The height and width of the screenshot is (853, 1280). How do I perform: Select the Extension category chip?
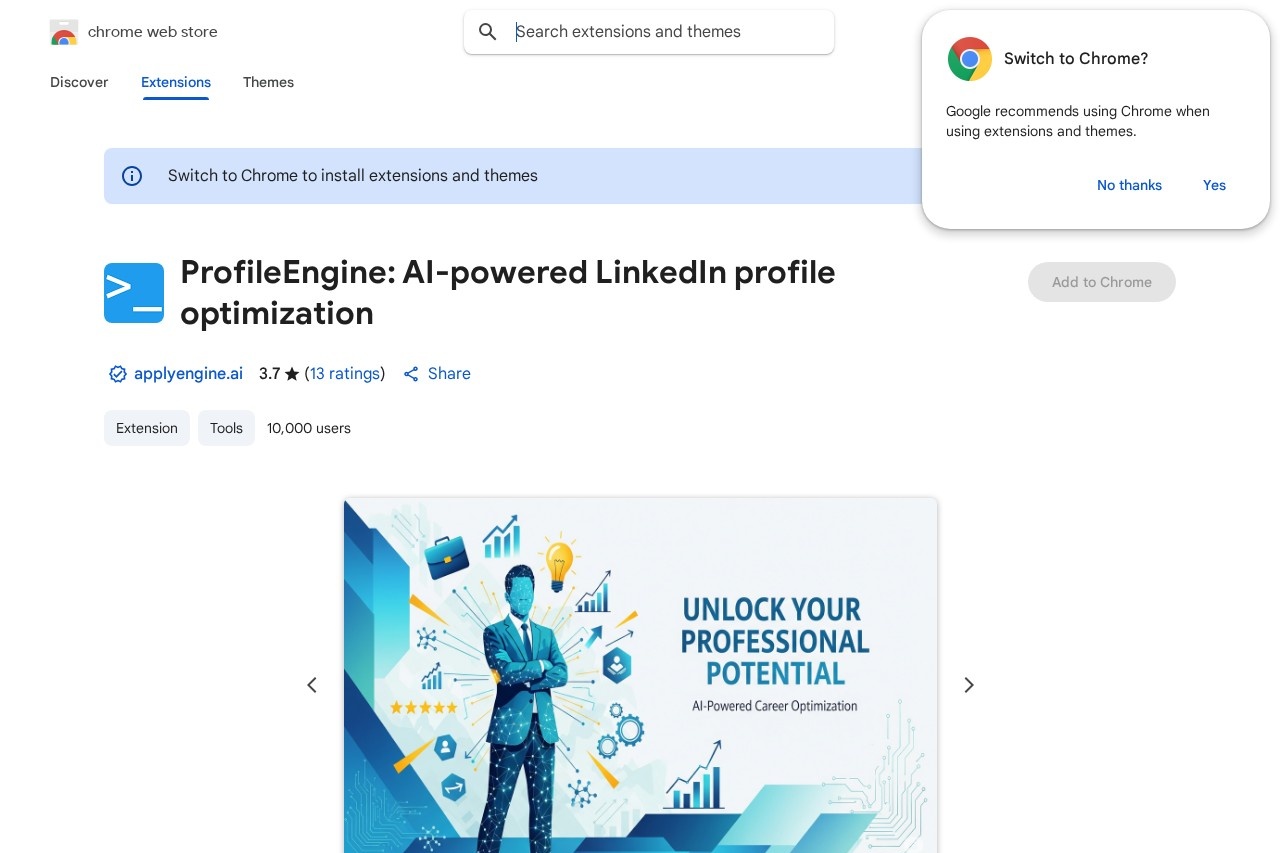click(146, 427)
